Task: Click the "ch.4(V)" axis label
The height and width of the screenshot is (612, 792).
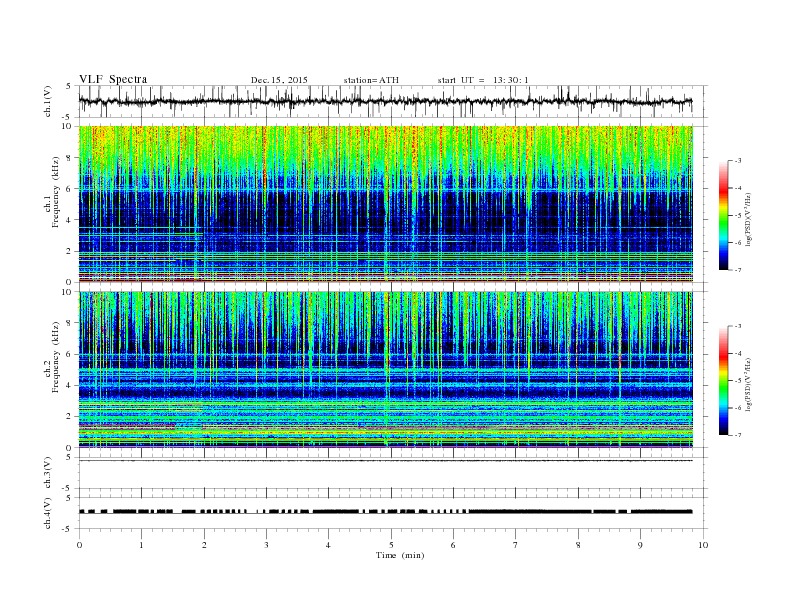Action: coord(48,514)
